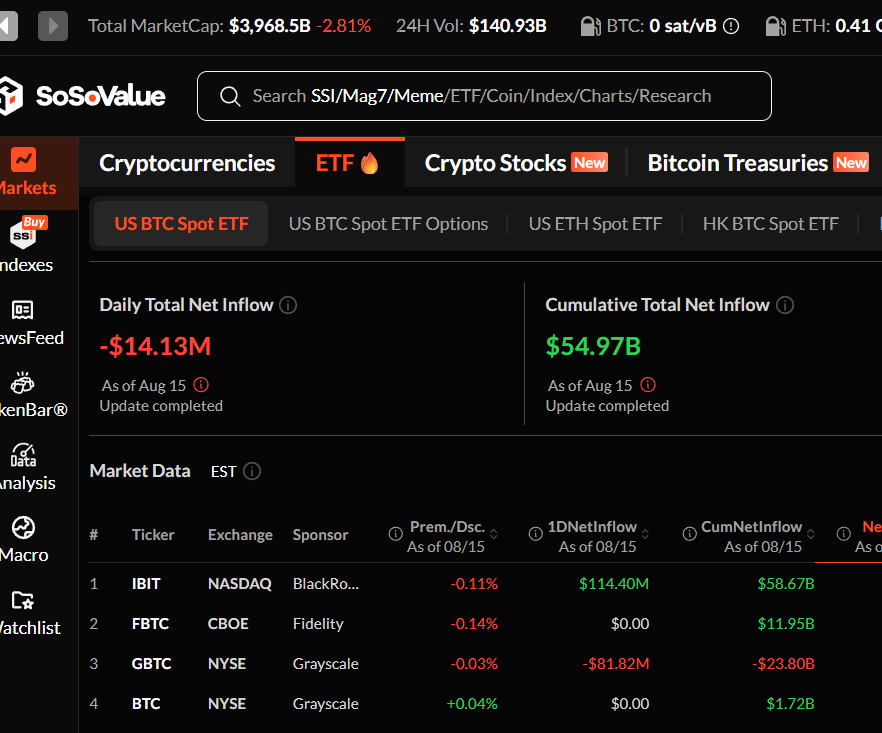Open NewsFeed in the sidebar
This screenshot has width=882, height=733.
32,323
